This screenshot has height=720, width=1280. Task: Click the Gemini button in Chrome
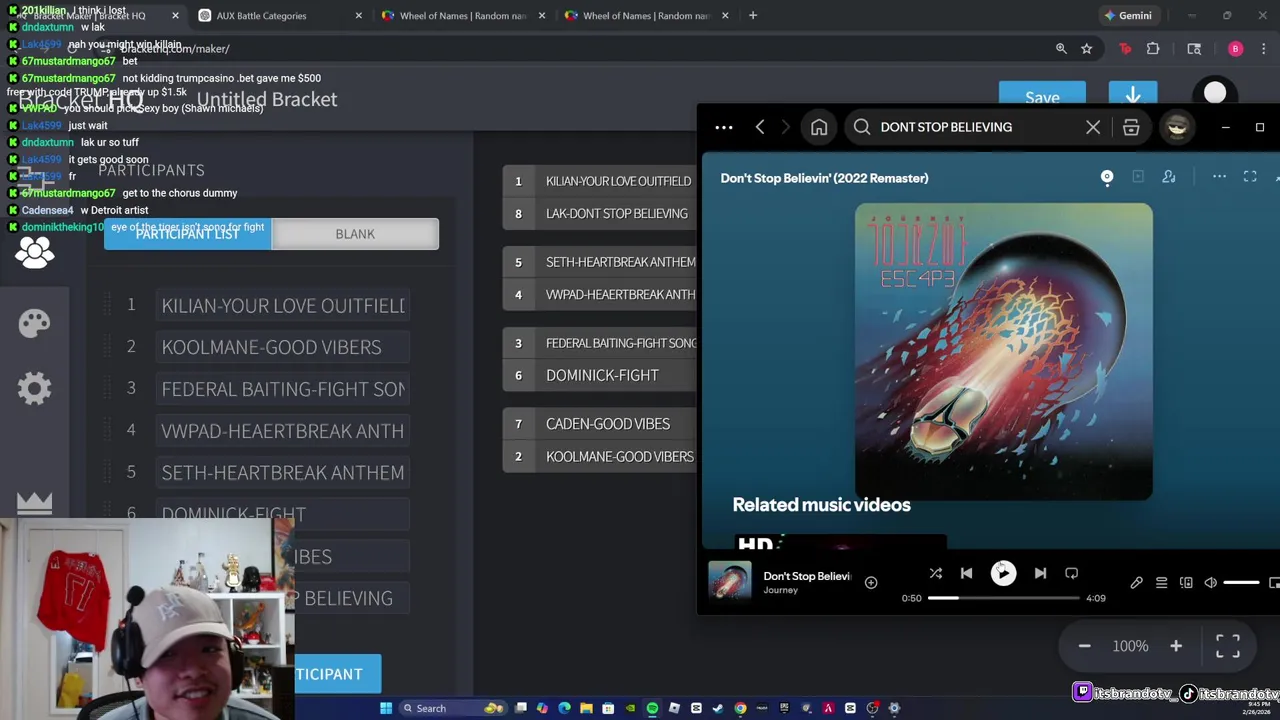pos(1127,16)
